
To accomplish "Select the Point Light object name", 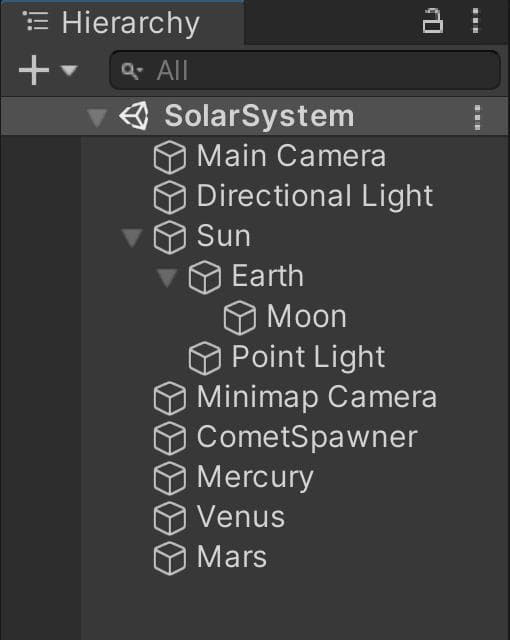I will pyautogui.click(x=308, y=358).
